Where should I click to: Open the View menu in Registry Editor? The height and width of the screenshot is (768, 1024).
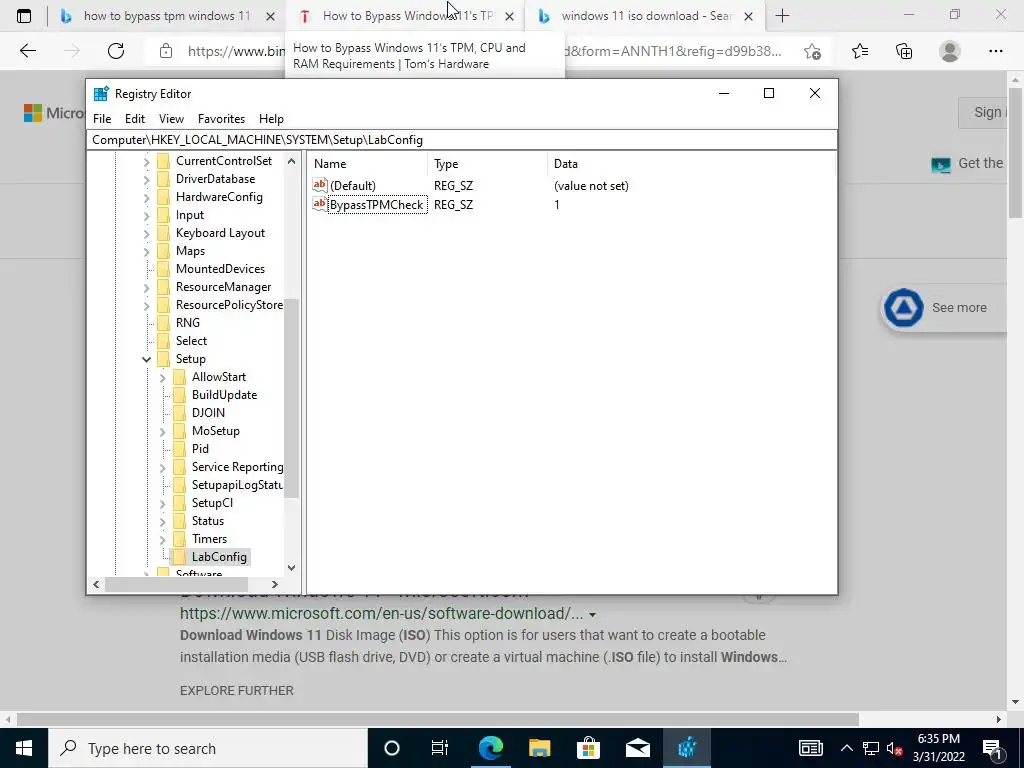(x=171, y=119)
